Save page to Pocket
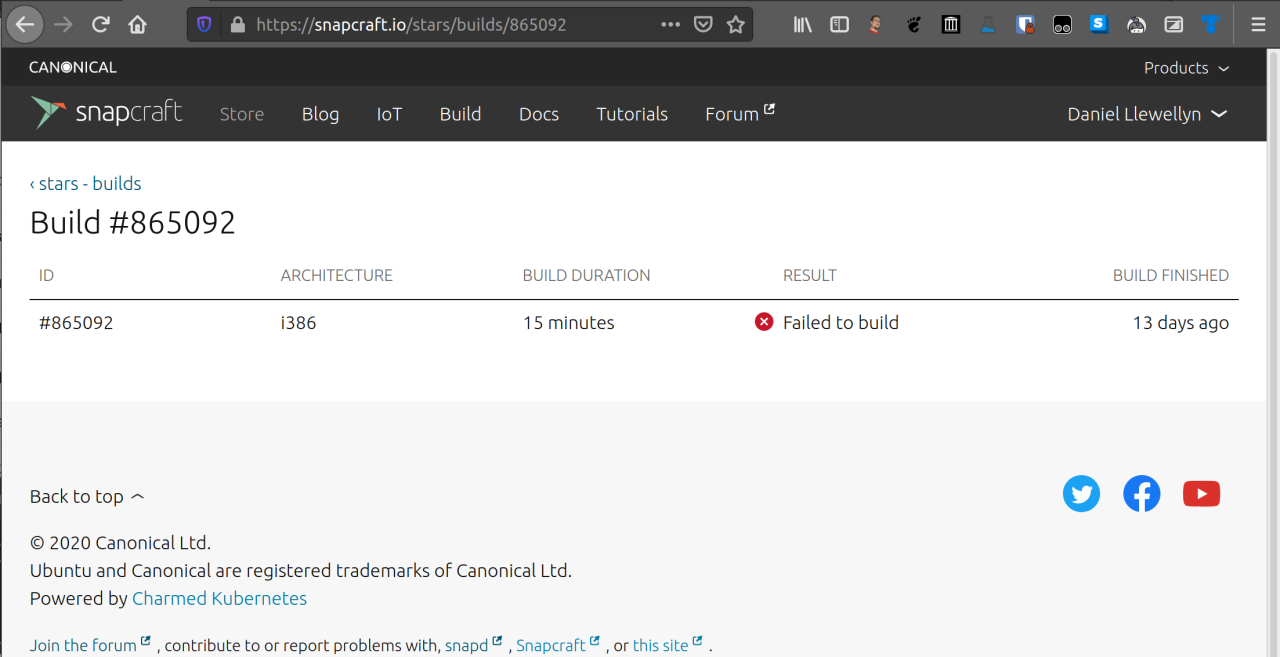 [x=703, y=24]
